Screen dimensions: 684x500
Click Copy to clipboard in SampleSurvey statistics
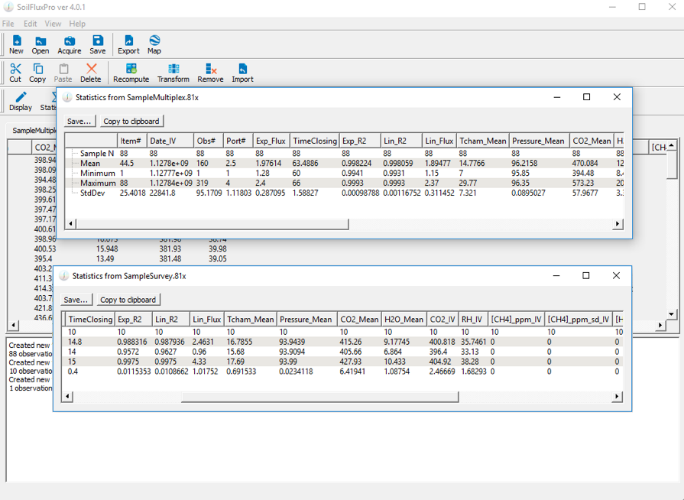click(129, 299)
